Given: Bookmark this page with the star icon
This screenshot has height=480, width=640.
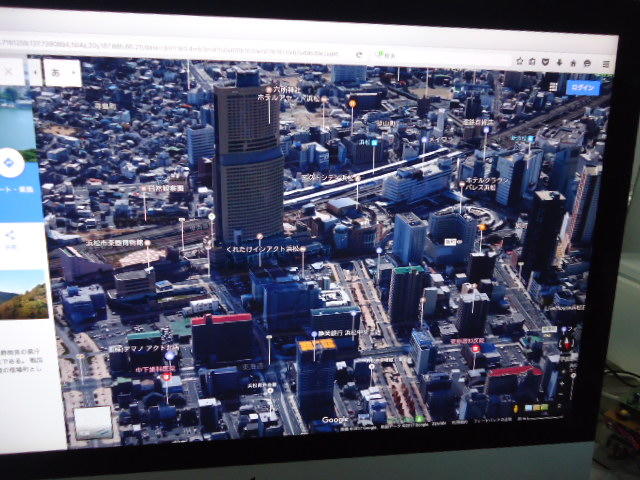Looking at the screenshot, I should [520, 61].
